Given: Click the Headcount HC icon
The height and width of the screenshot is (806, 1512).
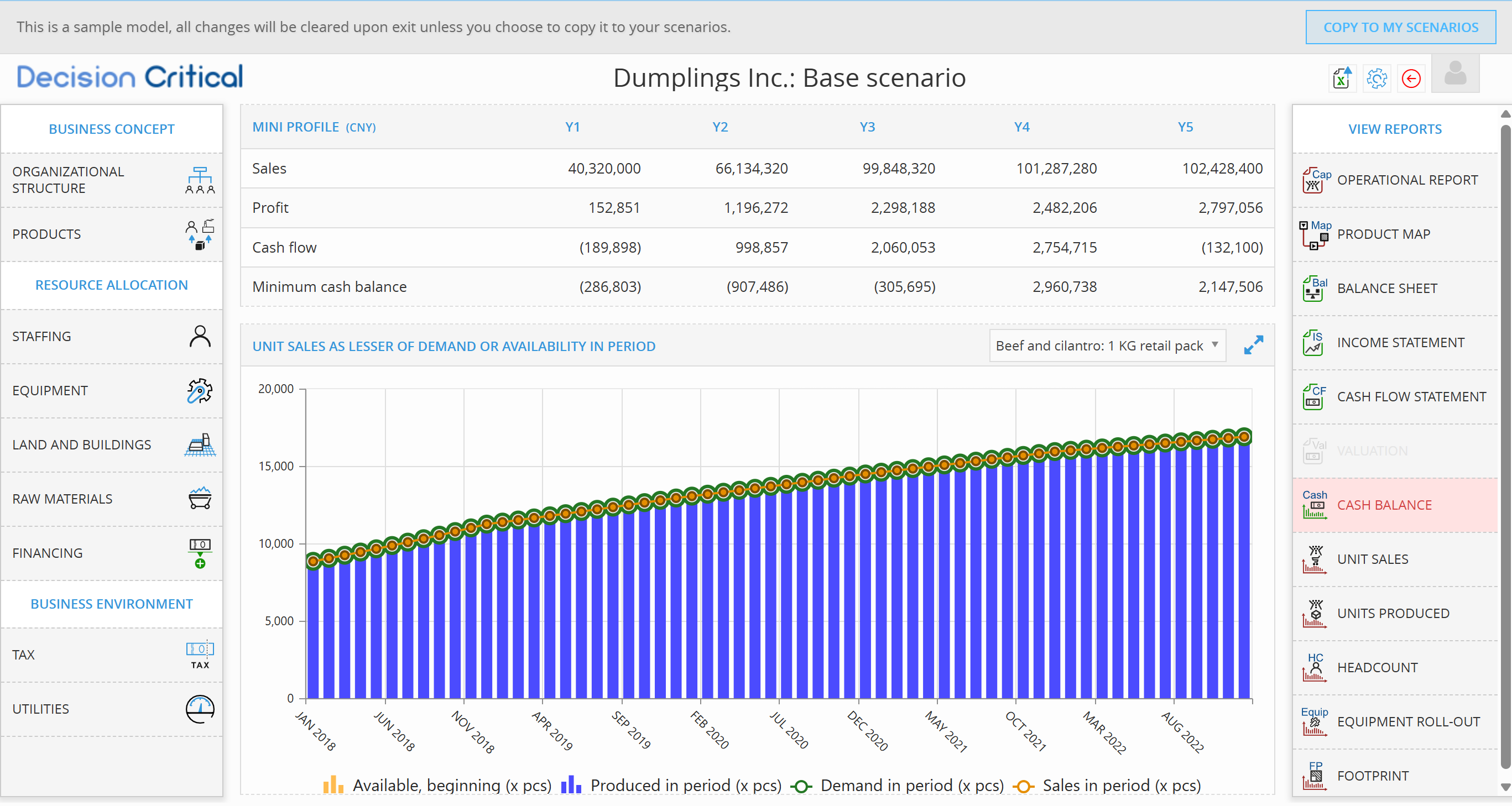Looking at the screenshot, I should pyautogui.click(x=1315, y=668).
